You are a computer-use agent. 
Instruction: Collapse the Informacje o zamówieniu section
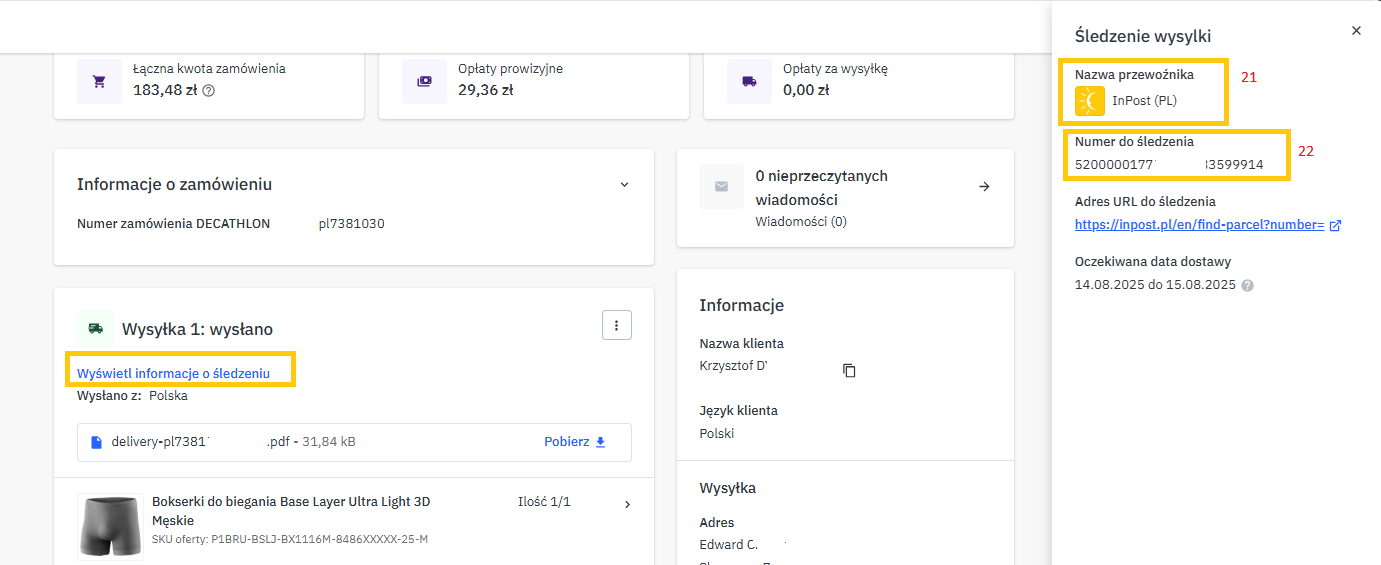pos(624,185)
